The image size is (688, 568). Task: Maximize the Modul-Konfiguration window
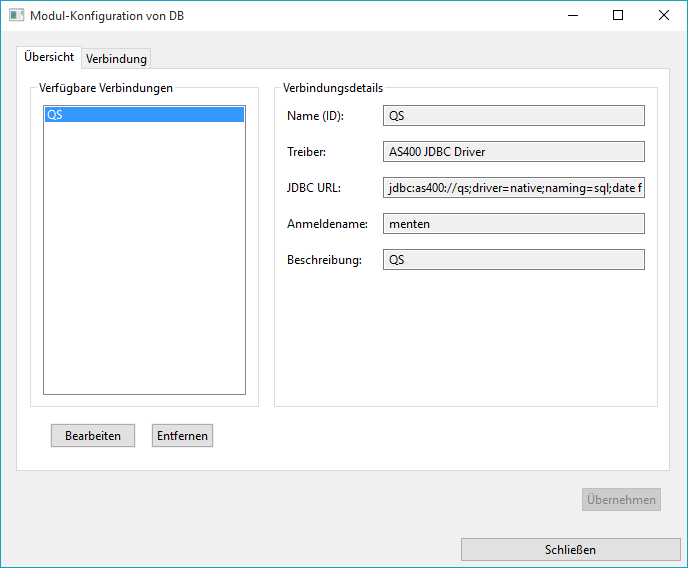click(x=618, y=16)
